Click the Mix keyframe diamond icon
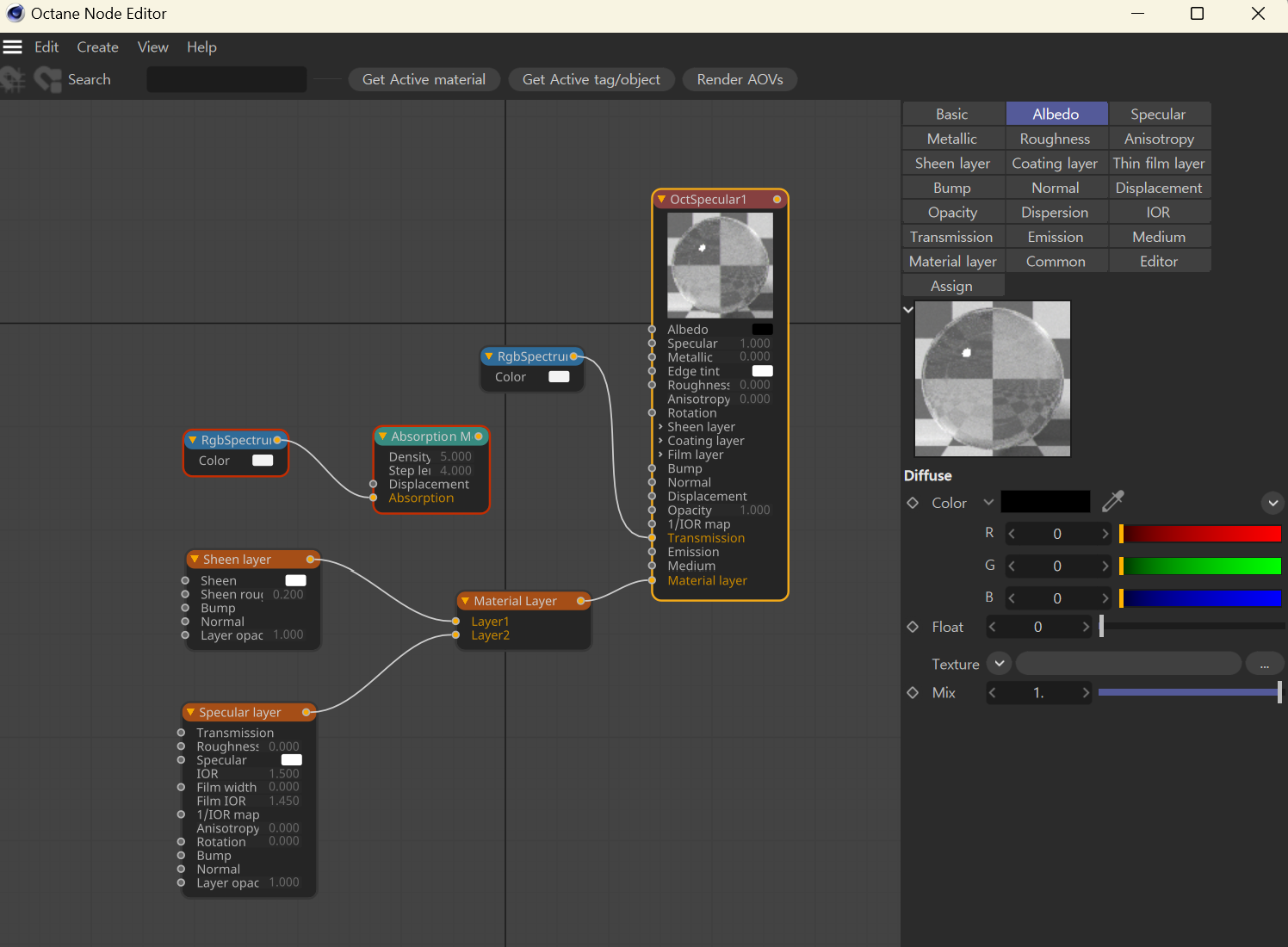This screenshot has height=947, width=1288. [x=913, y=692]
